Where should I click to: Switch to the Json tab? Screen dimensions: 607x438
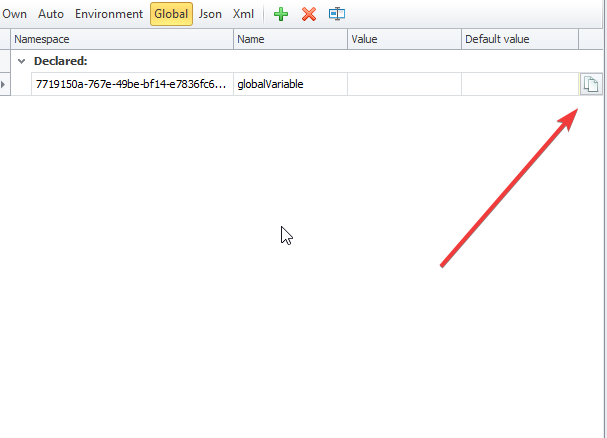point(210,14)
